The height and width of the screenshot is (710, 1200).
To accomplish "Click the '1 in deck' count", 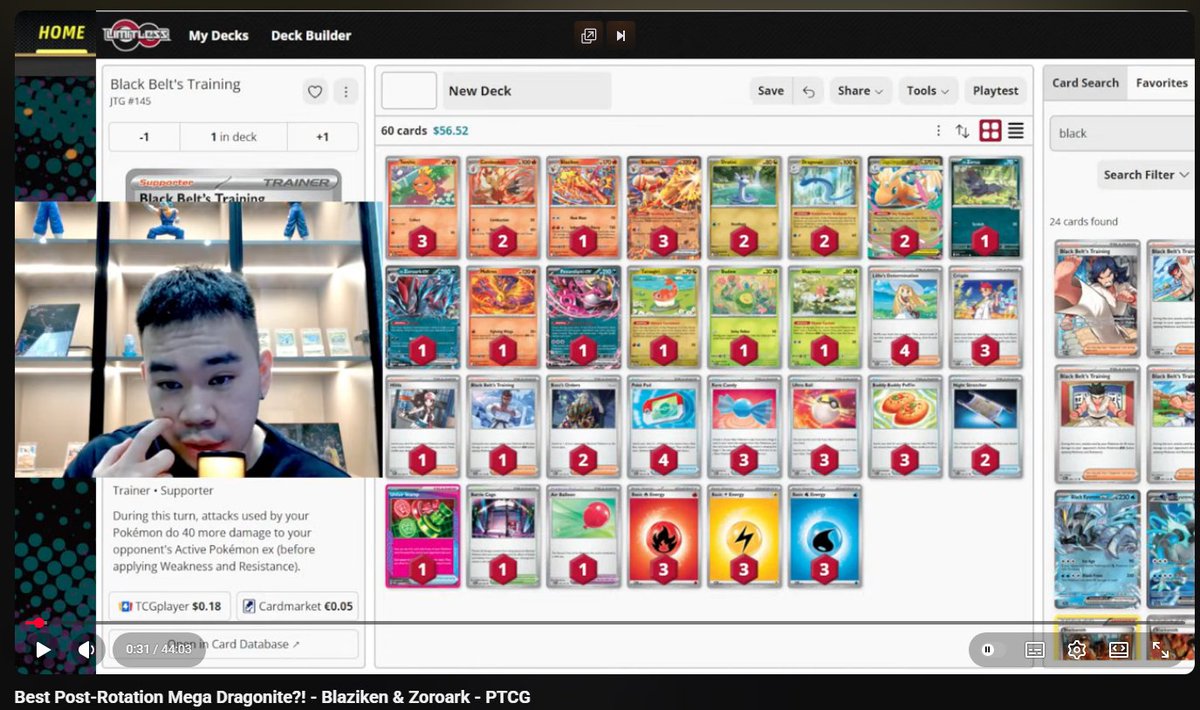I will (233, 137).
